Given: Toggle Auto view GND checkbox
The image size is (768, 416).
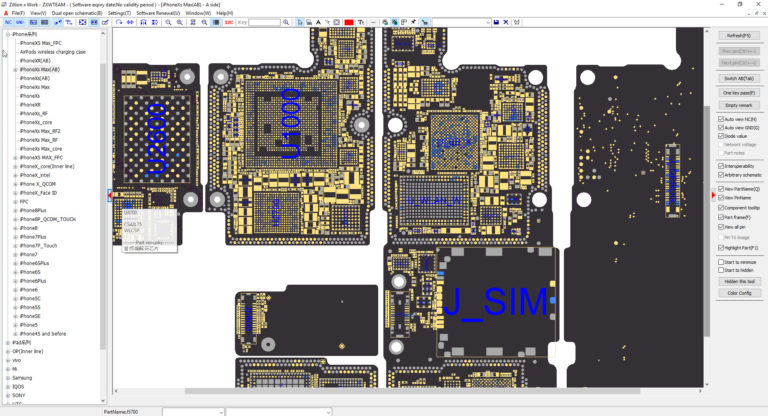Looking at the screenshot, I should [721, 127].
